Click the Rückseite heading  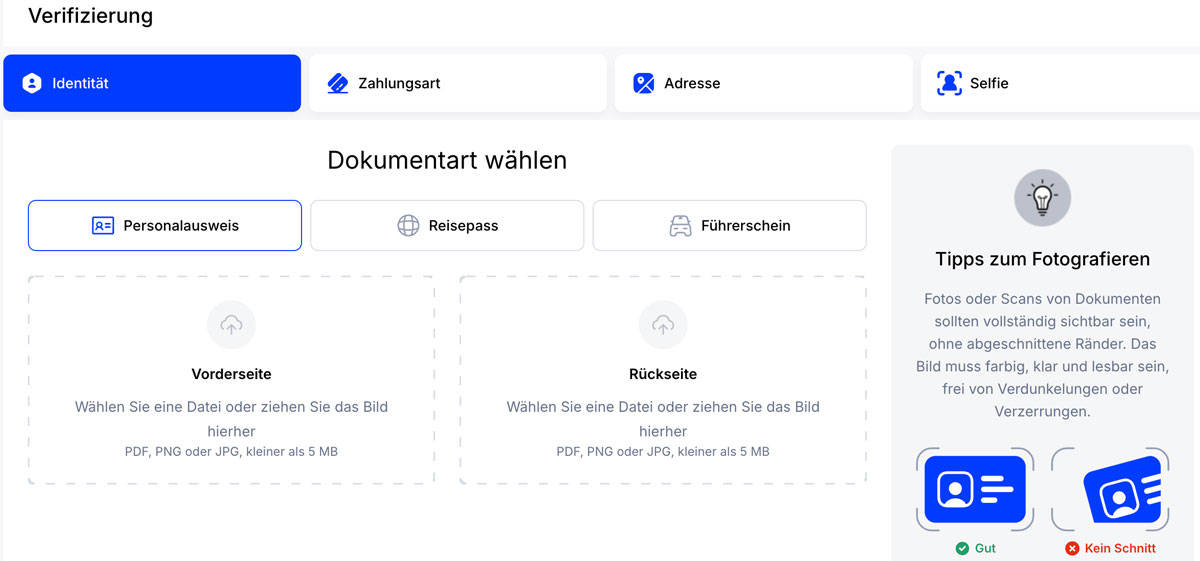tap(663, 374)
